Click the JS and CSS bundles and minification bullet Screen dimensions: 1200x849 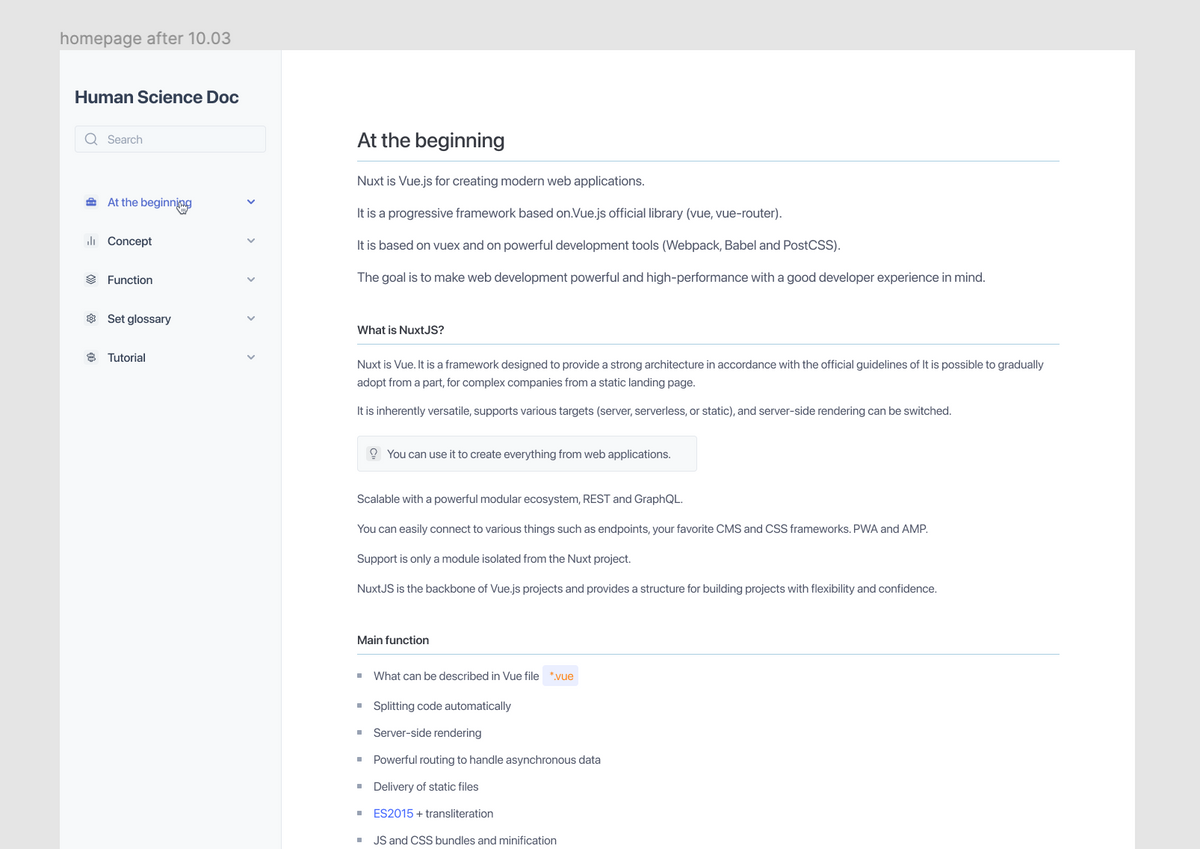pyautogui.click(x=465, y=841)
